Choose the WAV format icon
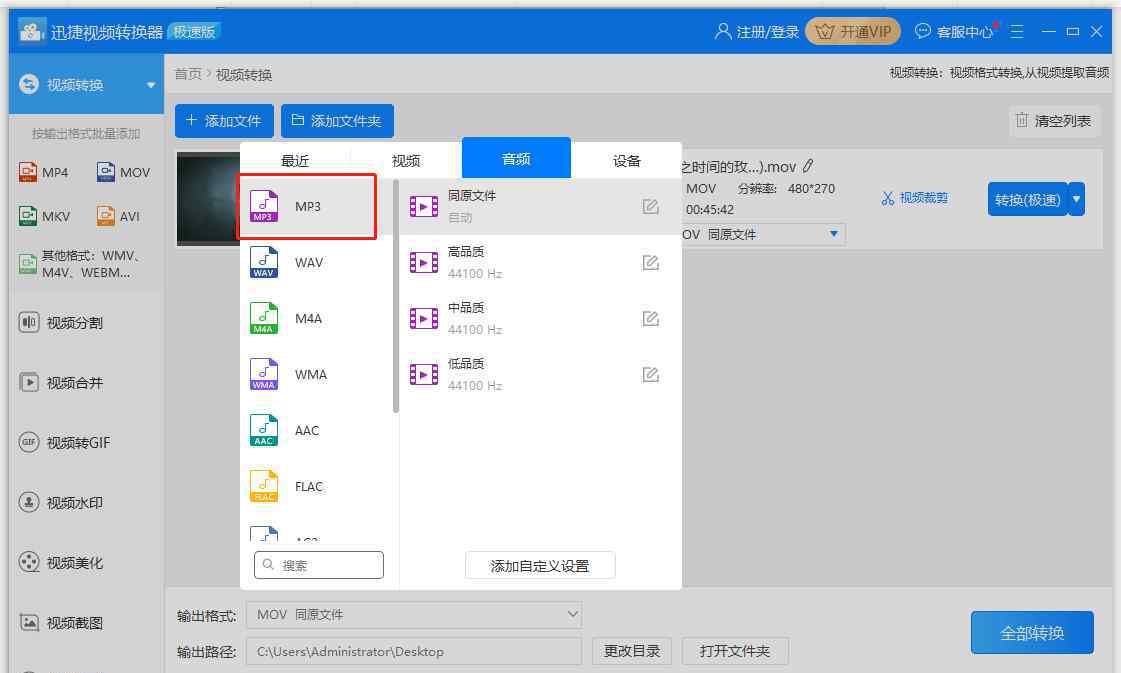Image resolution: width=1121 pixels, height=673 pixels. tap(263, 262)
